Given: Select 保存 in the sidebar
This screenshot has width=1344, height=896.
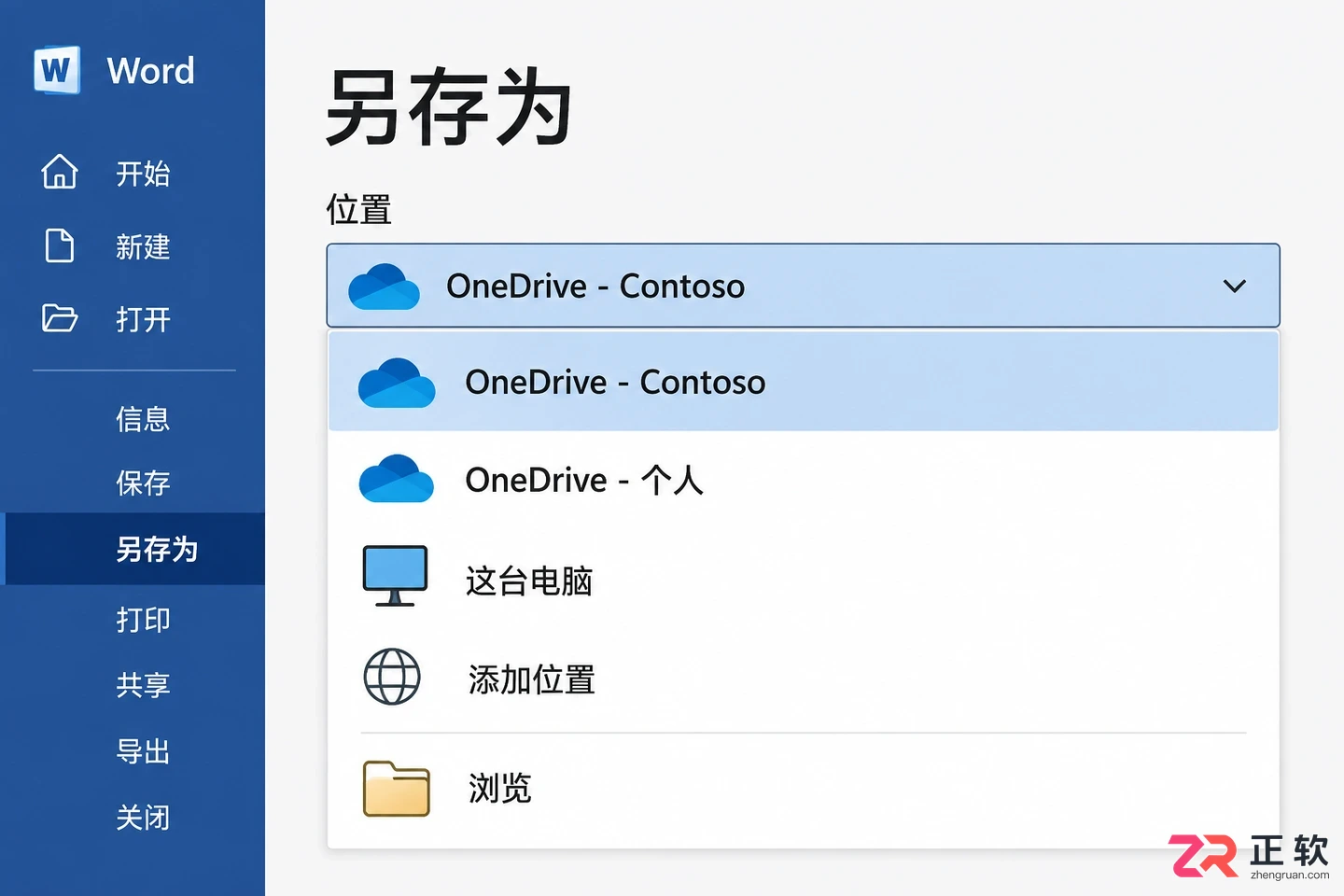Looking at the screenshot, I should [143, 483].
